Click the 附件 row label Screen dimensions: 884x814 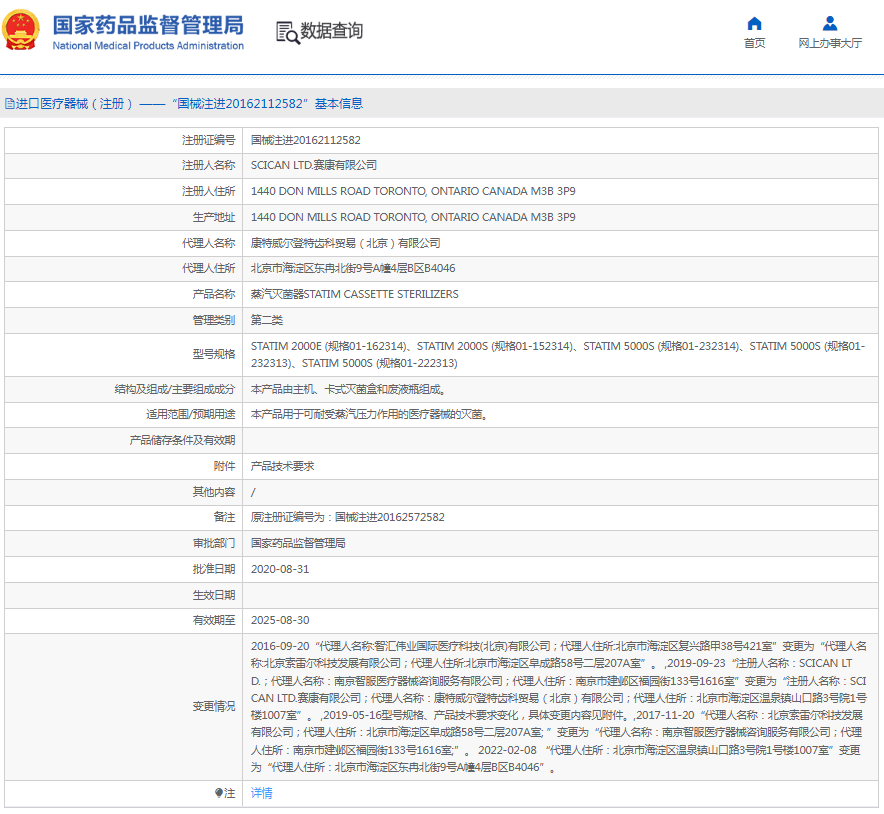[x=224, y=466]
